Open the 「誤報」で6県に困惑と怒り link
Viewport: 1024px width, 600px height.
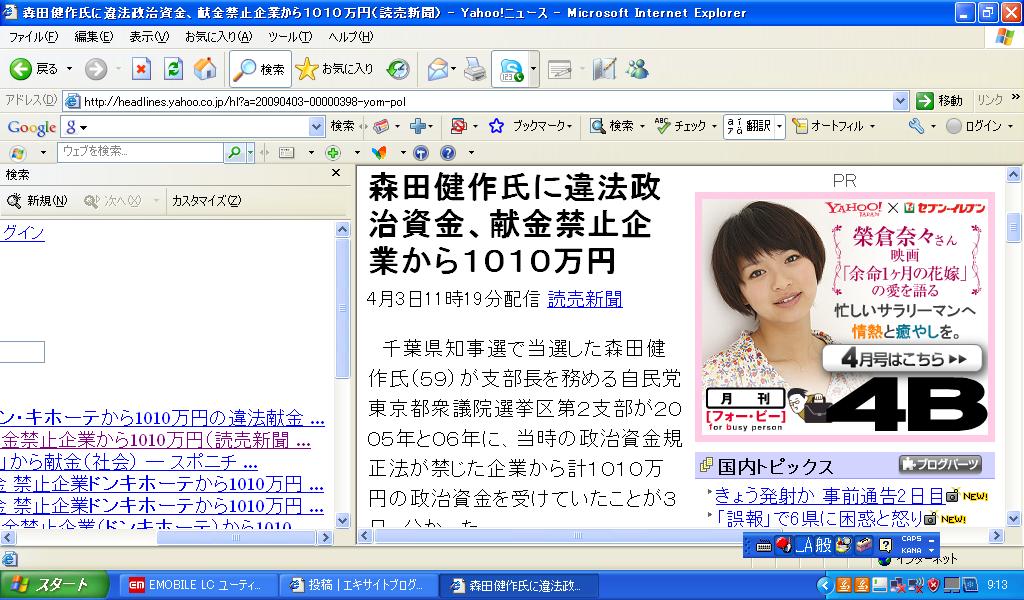tap(819, 518)
